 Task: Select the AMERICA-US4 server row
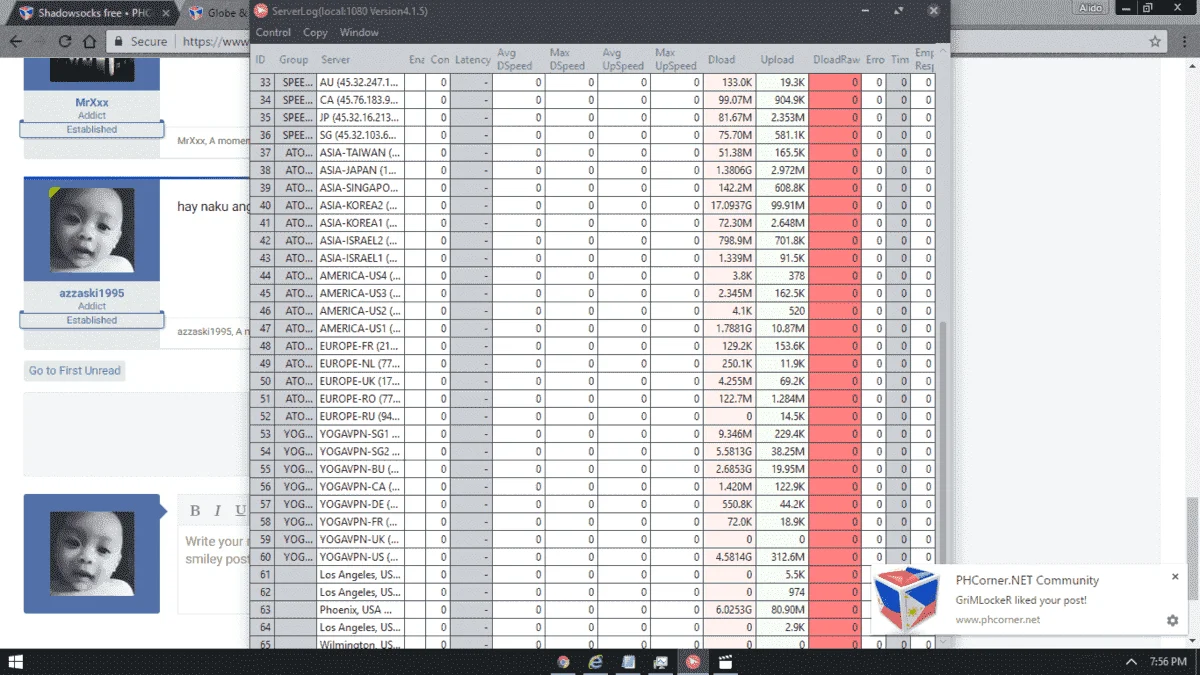[592, 276]
